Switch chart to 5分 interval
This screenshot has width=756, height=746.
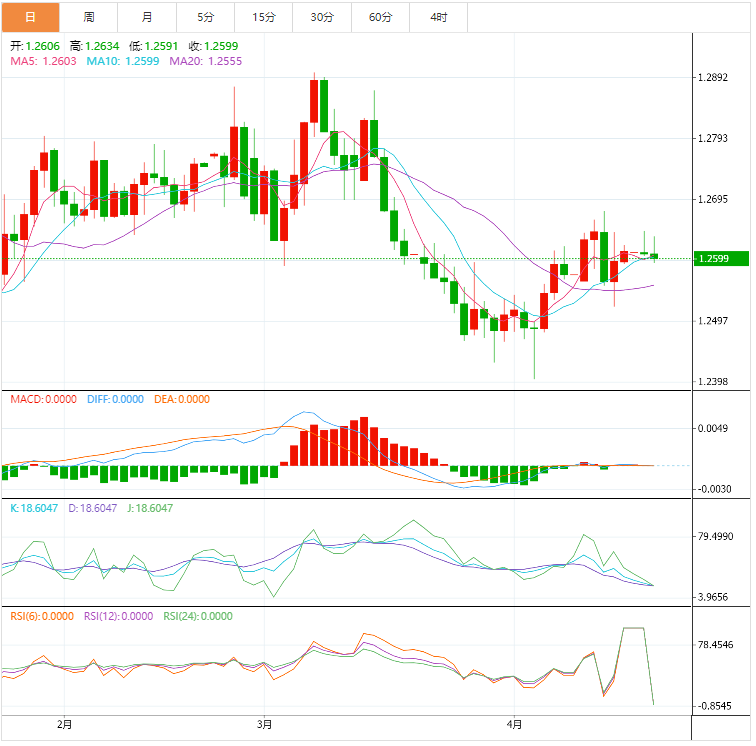pos(206,17)
